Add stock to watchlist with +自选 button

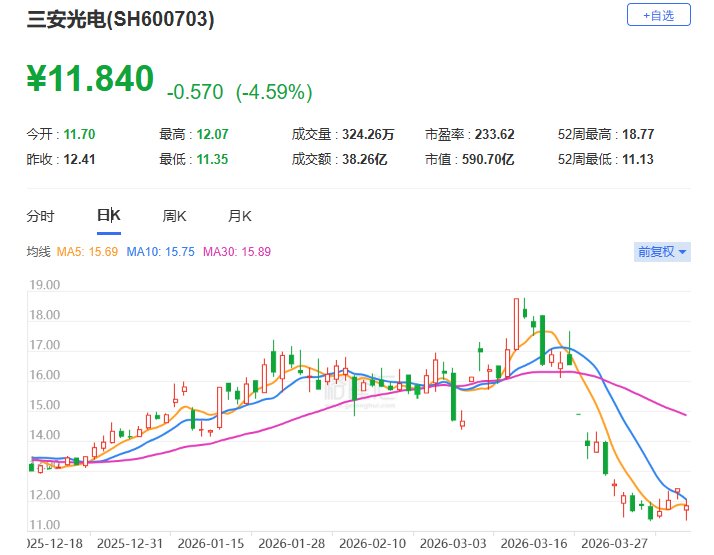(x=658, y=15)
